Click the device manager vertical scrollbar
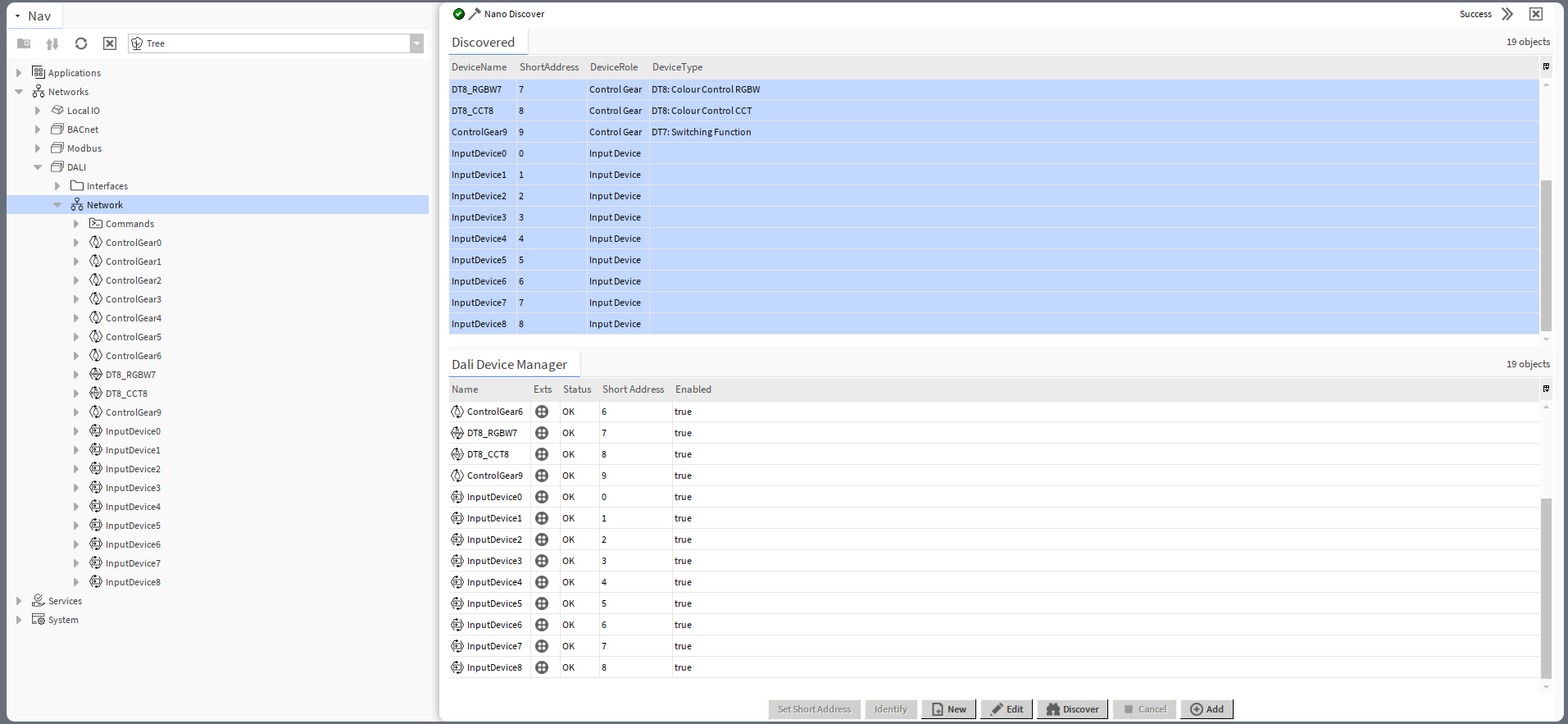Screen dimensions: 1568x724 (1546, 589)
